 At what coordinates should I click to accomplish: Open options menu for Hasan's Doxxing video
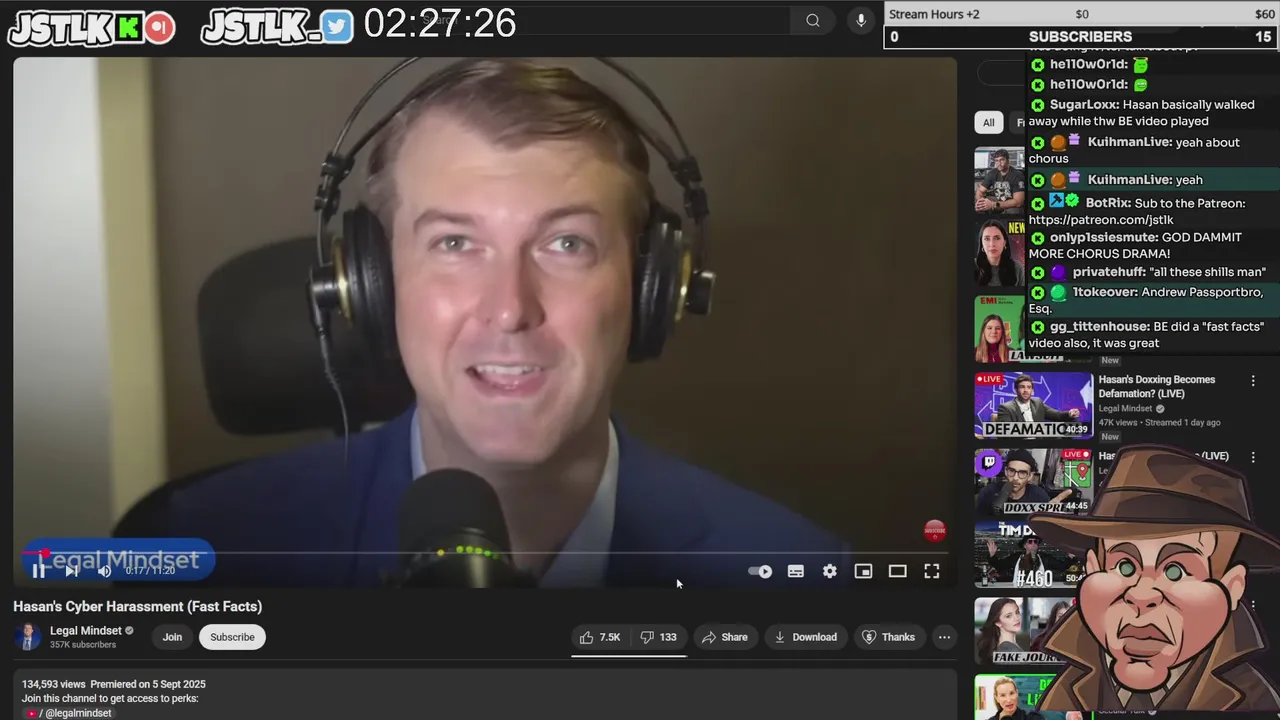click(1252, 380)
